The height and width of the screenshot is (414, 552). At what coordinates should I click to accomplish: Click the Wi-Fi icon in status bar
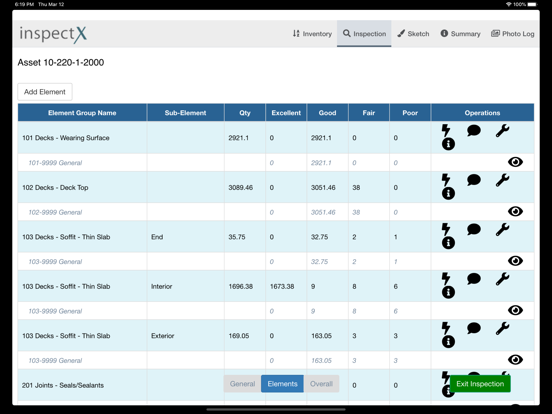(x=509, y=4)
